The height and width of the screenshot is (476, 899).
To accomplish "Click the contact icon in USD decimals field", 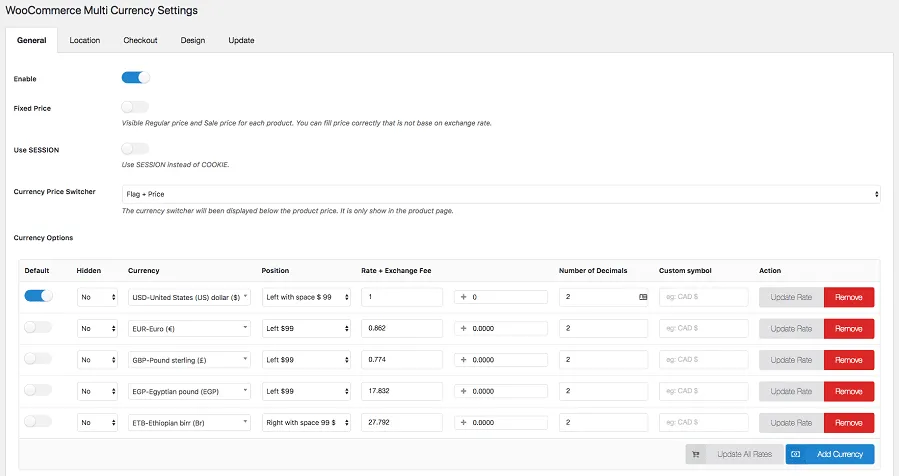I will pos(643,297).
